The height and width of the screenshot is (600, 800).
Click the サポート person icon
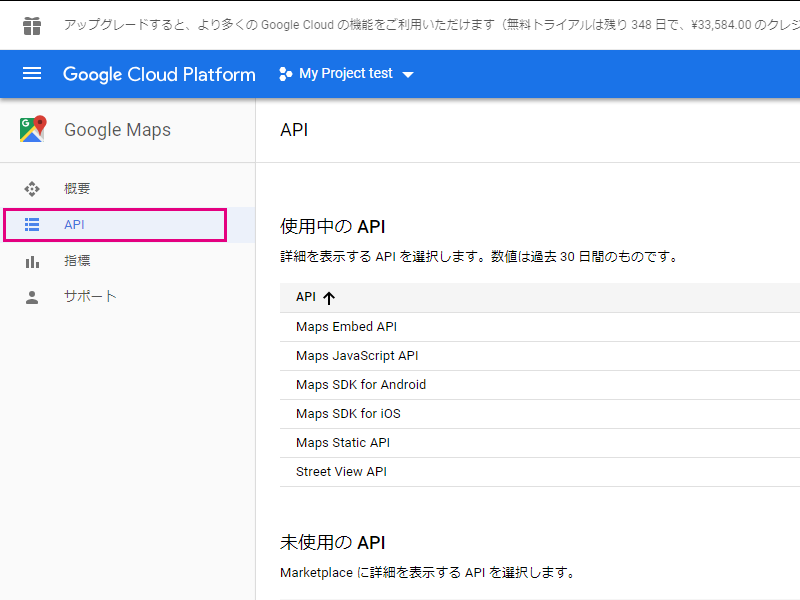(x=31, y=296)
